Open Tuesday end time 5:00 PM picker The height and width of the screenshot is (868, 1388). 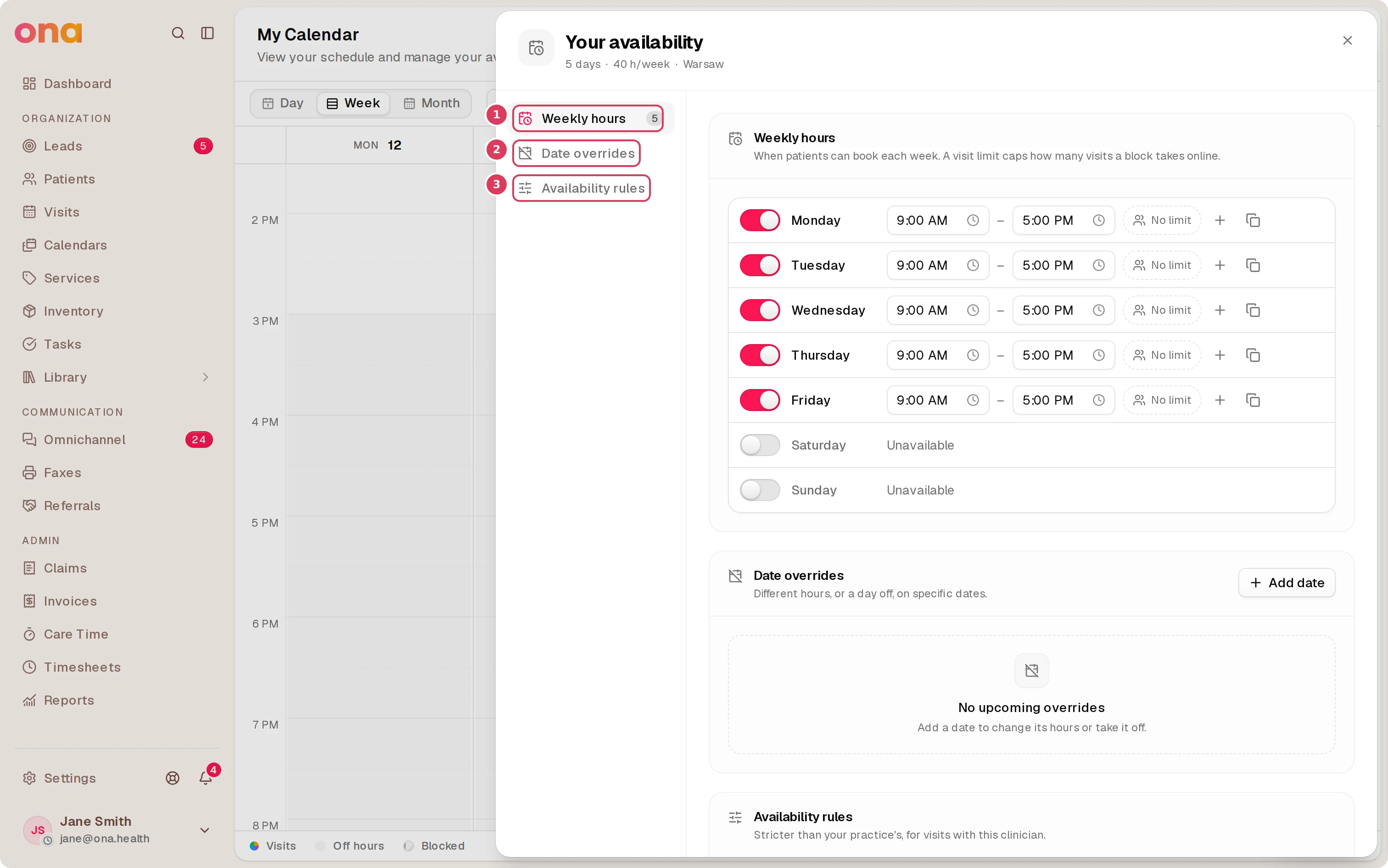coord(1063,265)
